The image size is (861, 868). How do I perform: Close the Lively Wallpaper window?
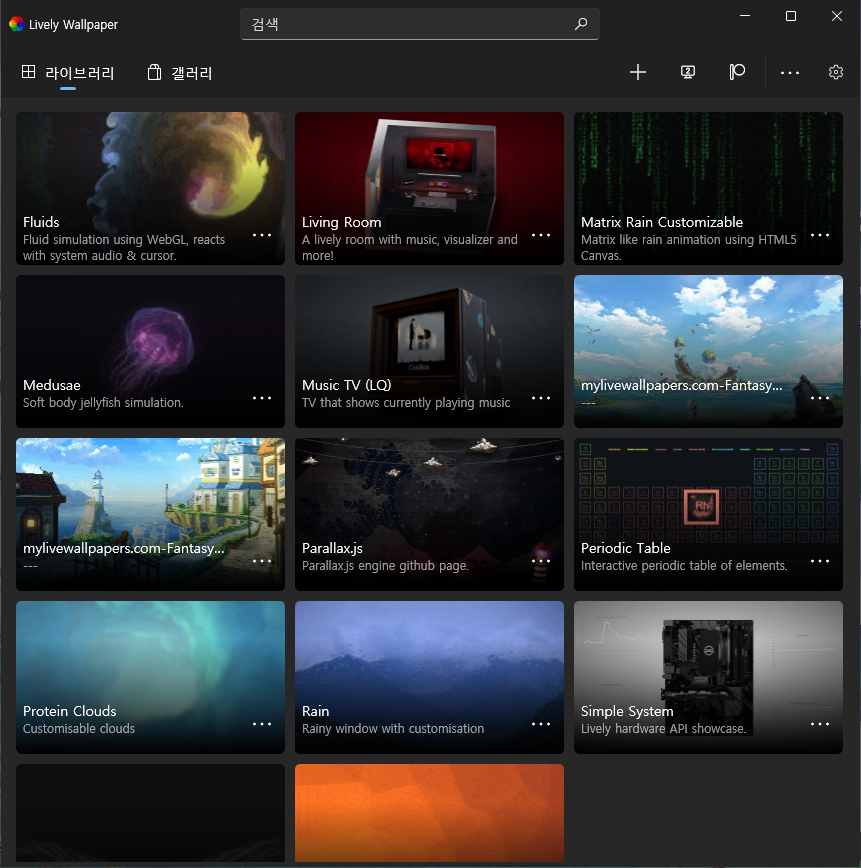click(837, 16)
